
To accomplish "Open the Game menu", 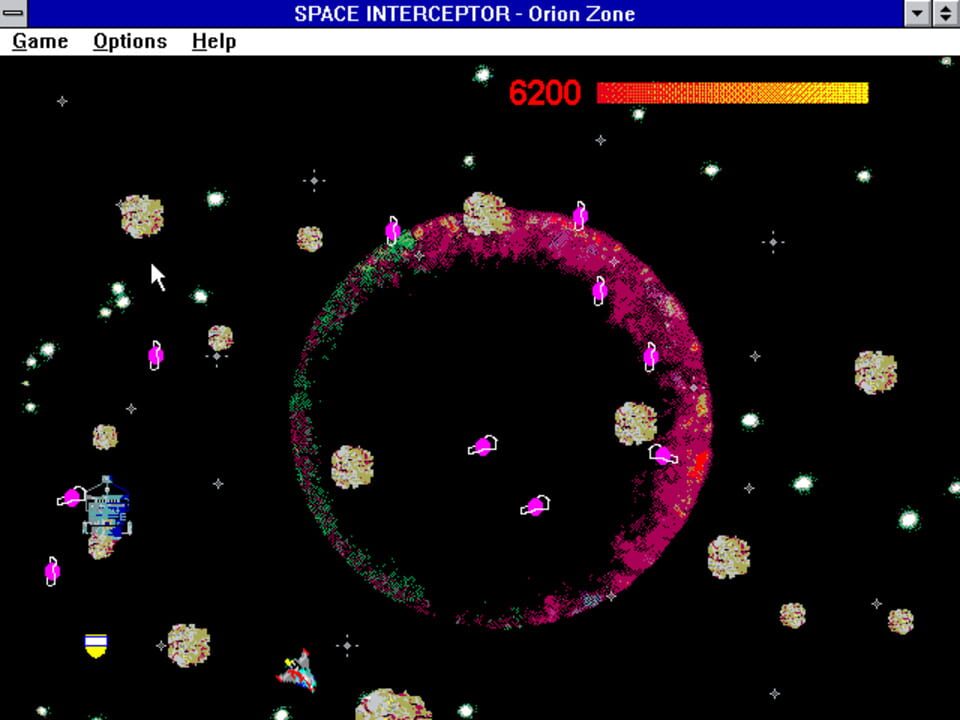I will [39, 41].
